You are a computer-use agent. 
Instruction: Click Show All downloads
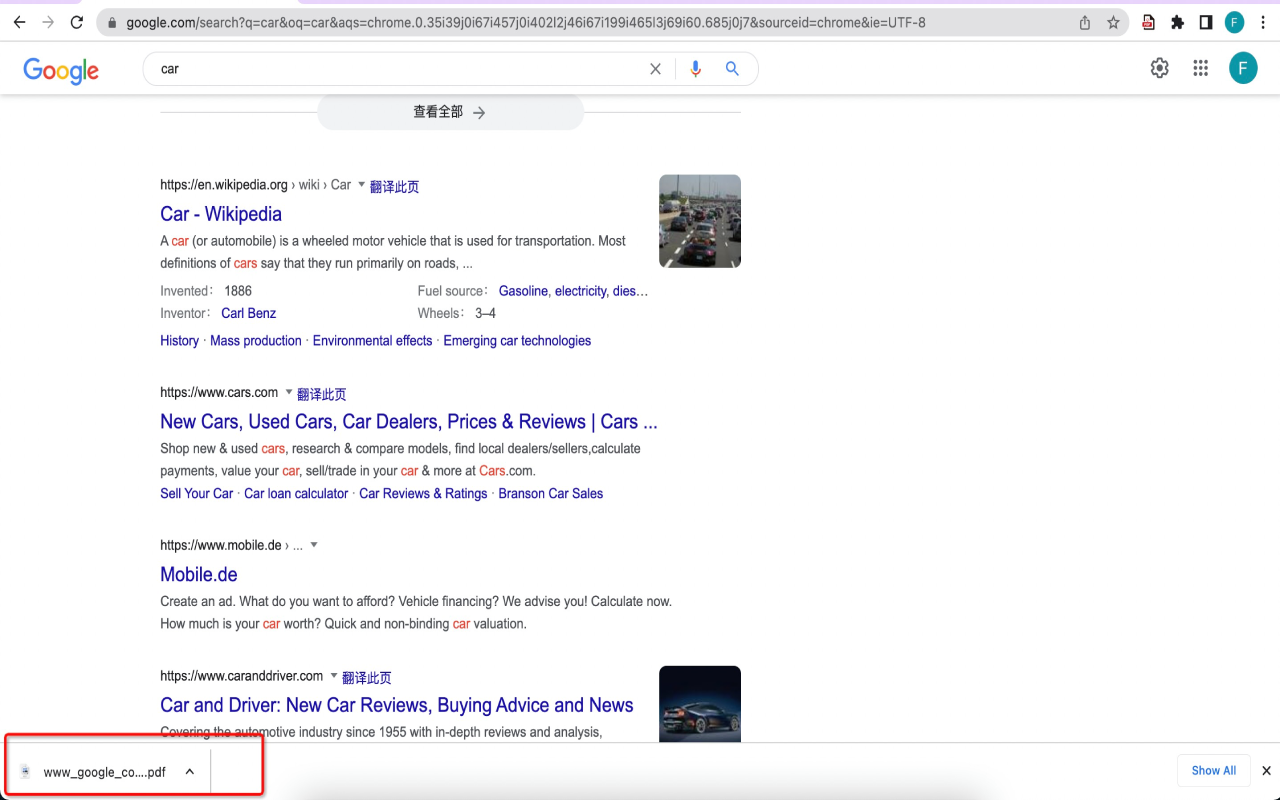[x=1214, y=771]
